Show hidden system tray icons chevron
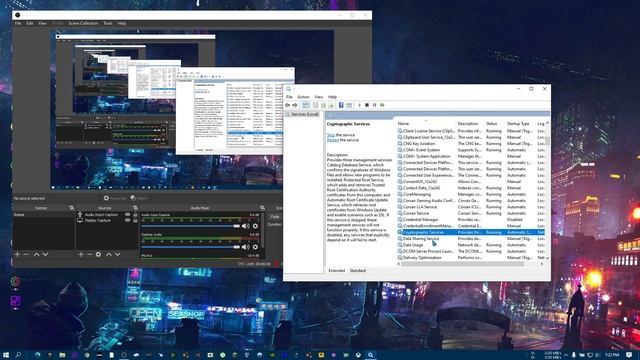Viewport: 640px width, 360px height. click(x=566, y=355)
